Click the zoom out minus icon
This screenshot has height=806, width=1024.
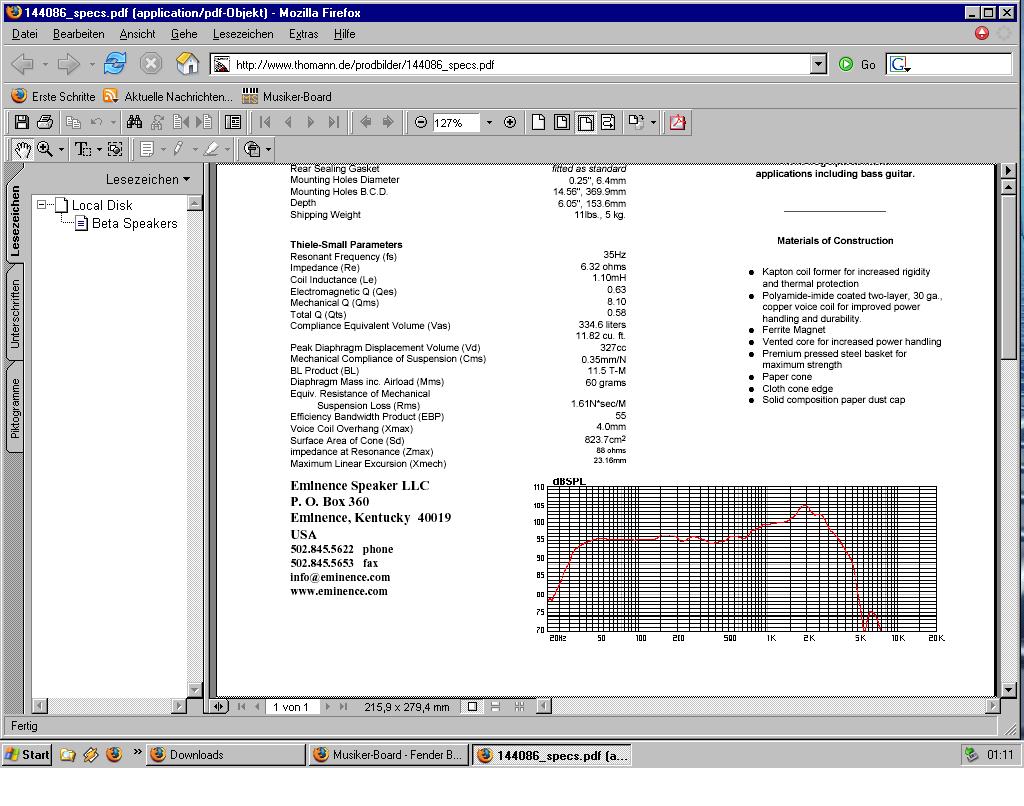pos(421,122)
